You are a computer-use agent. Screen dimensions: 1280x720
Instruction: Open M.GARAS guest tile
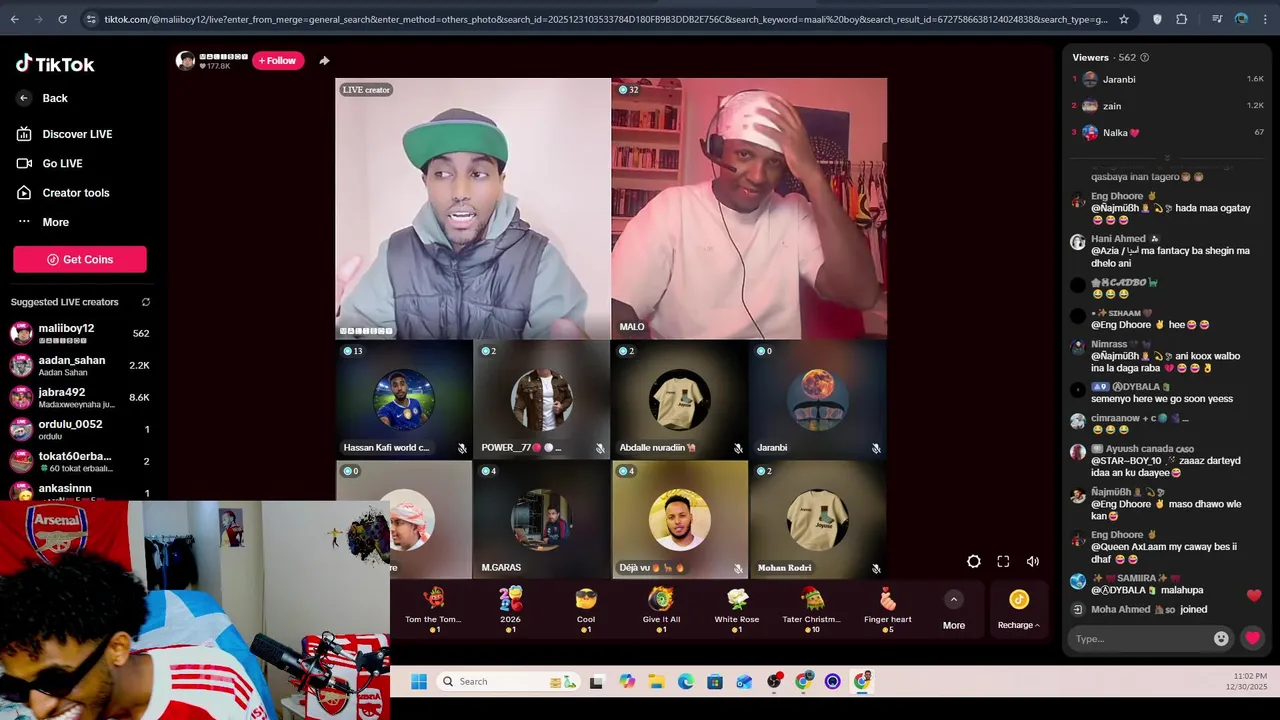pyautogui.click(x=541, y=519)
